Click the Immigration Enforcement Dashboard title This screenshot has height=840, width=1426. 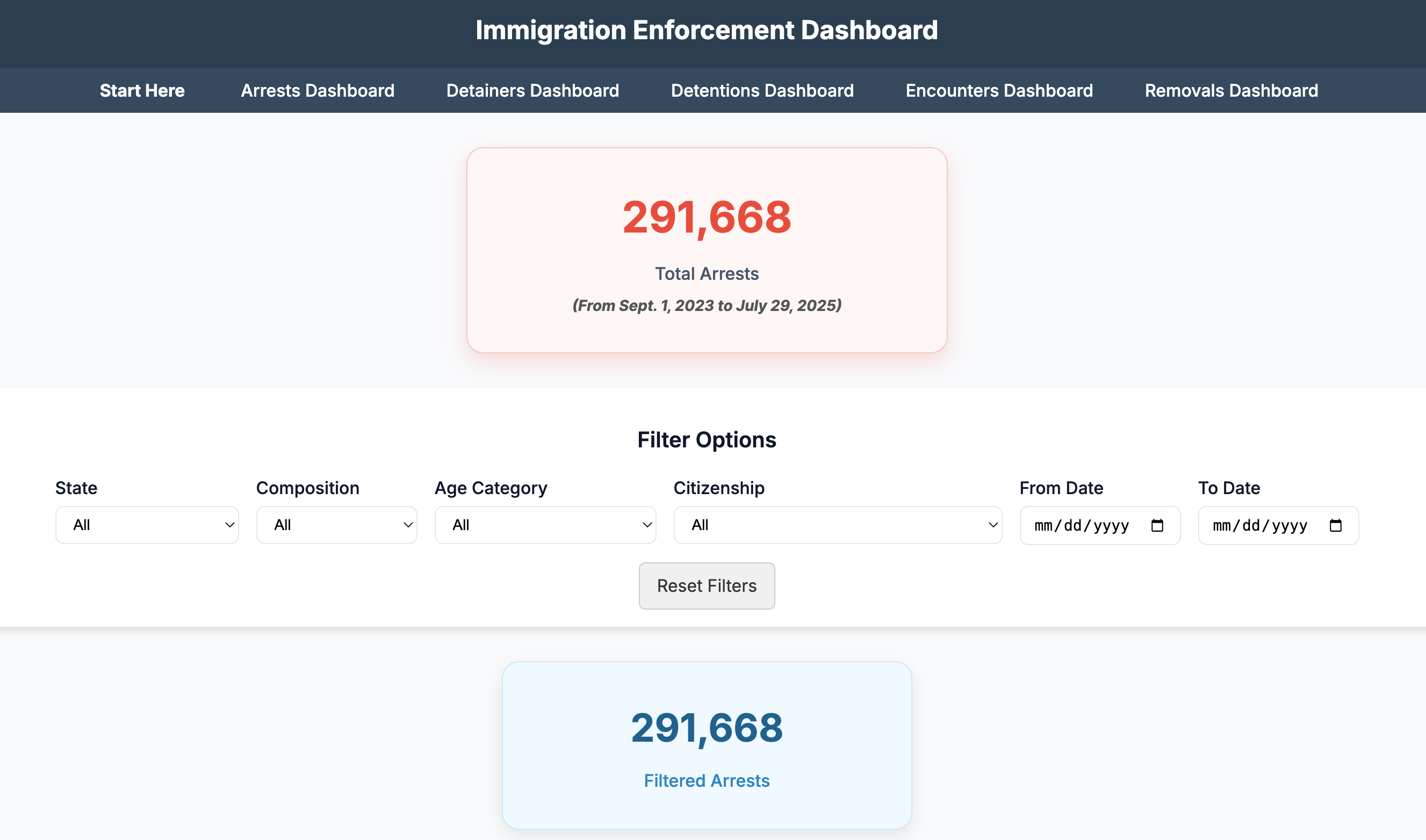click(x=707, y=30)
